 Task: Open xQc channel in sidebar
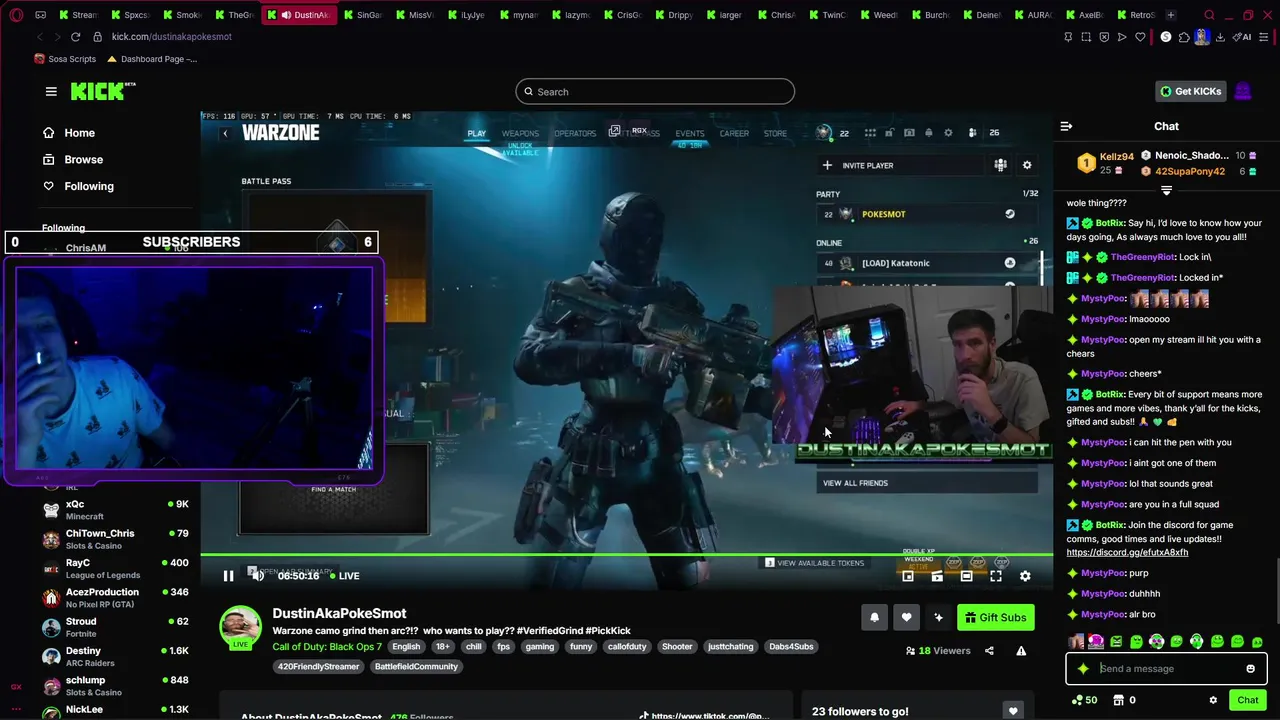pos(115,510)
